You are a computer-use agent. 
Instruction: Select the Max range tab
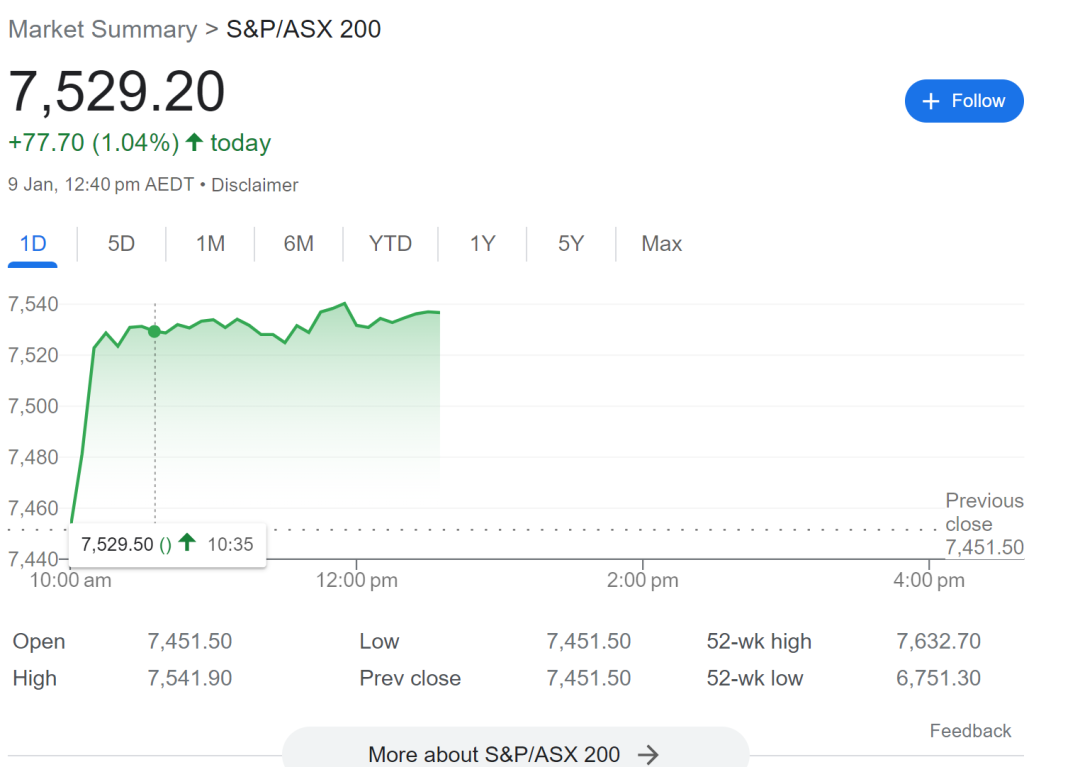tap(661, 244)
